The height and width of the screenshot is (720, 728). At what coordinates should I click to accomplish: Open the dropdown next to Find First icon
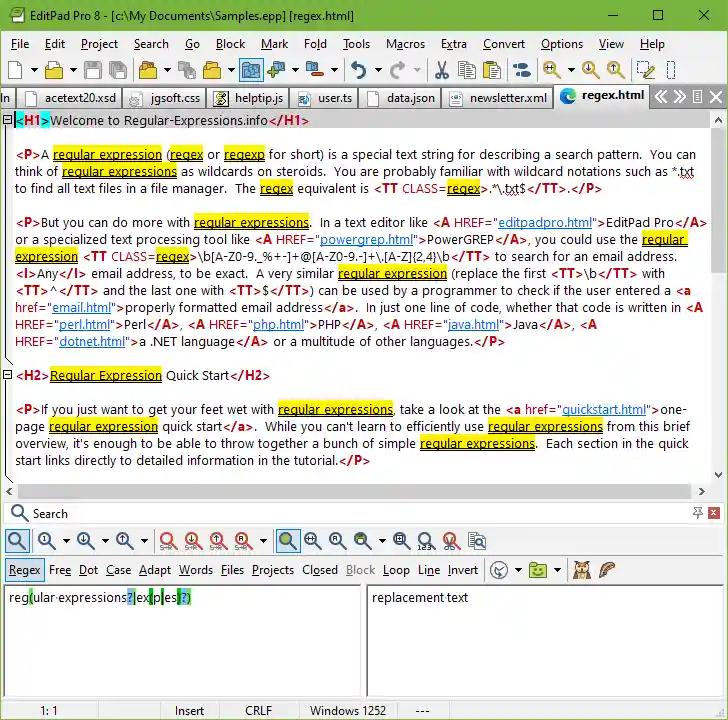coord(66,541)
